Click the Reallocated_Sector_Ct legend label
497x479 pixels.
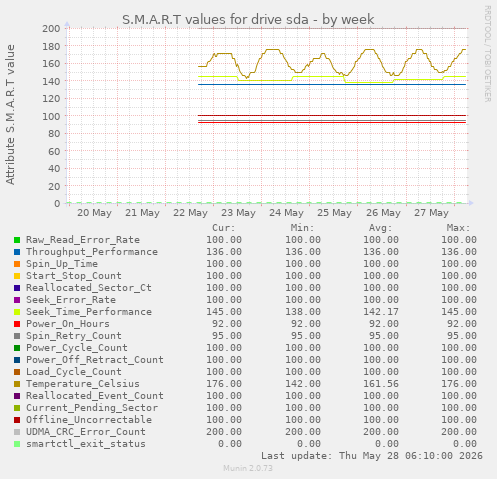tap(89, 288)
